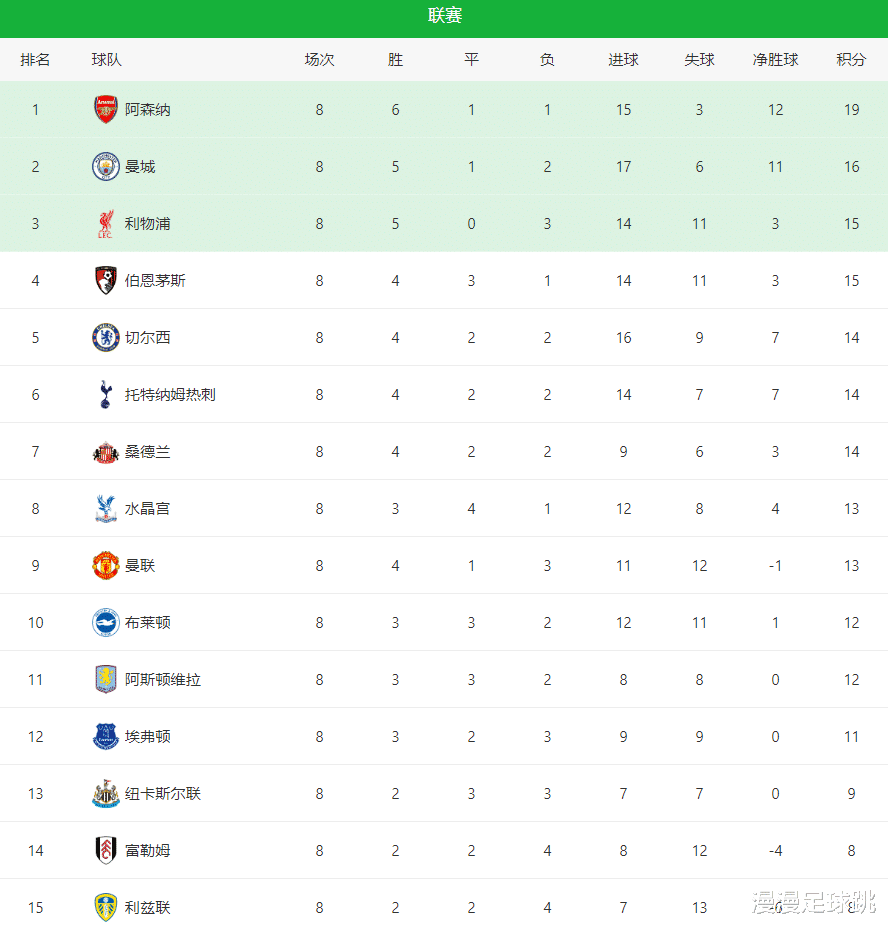Open the 阿斯顿维拉 team link

[162, 680]
